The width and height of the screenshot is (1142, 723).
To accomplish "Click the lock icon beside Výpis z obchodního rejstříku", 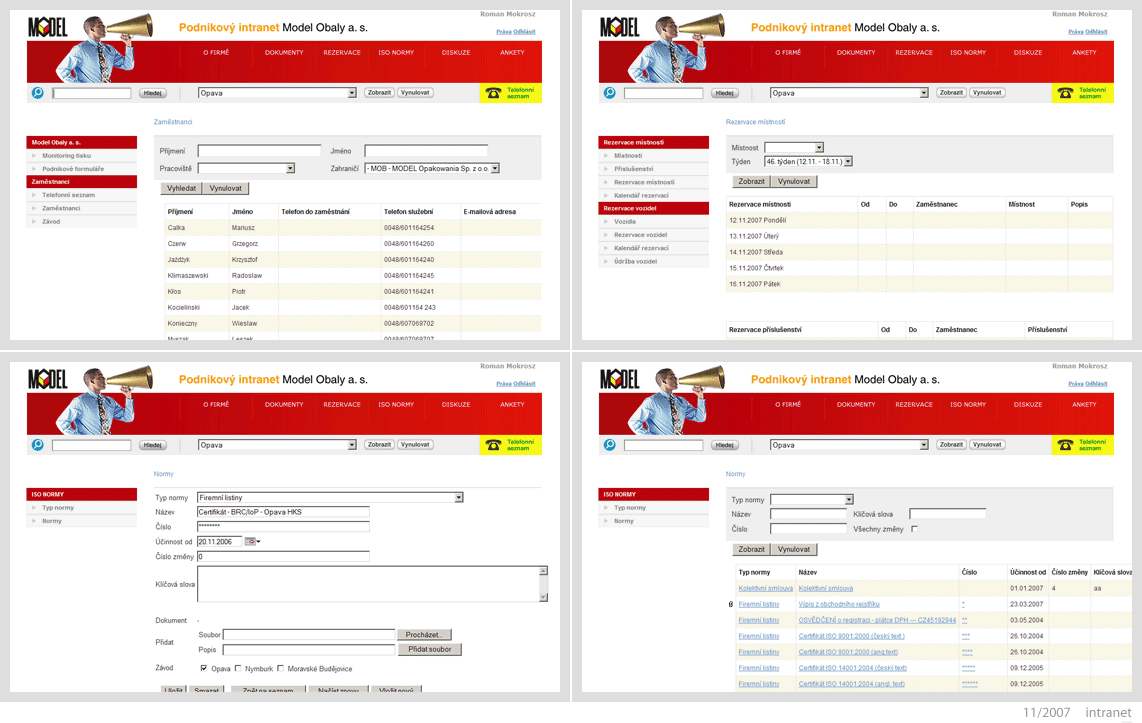I will (731, 604).
